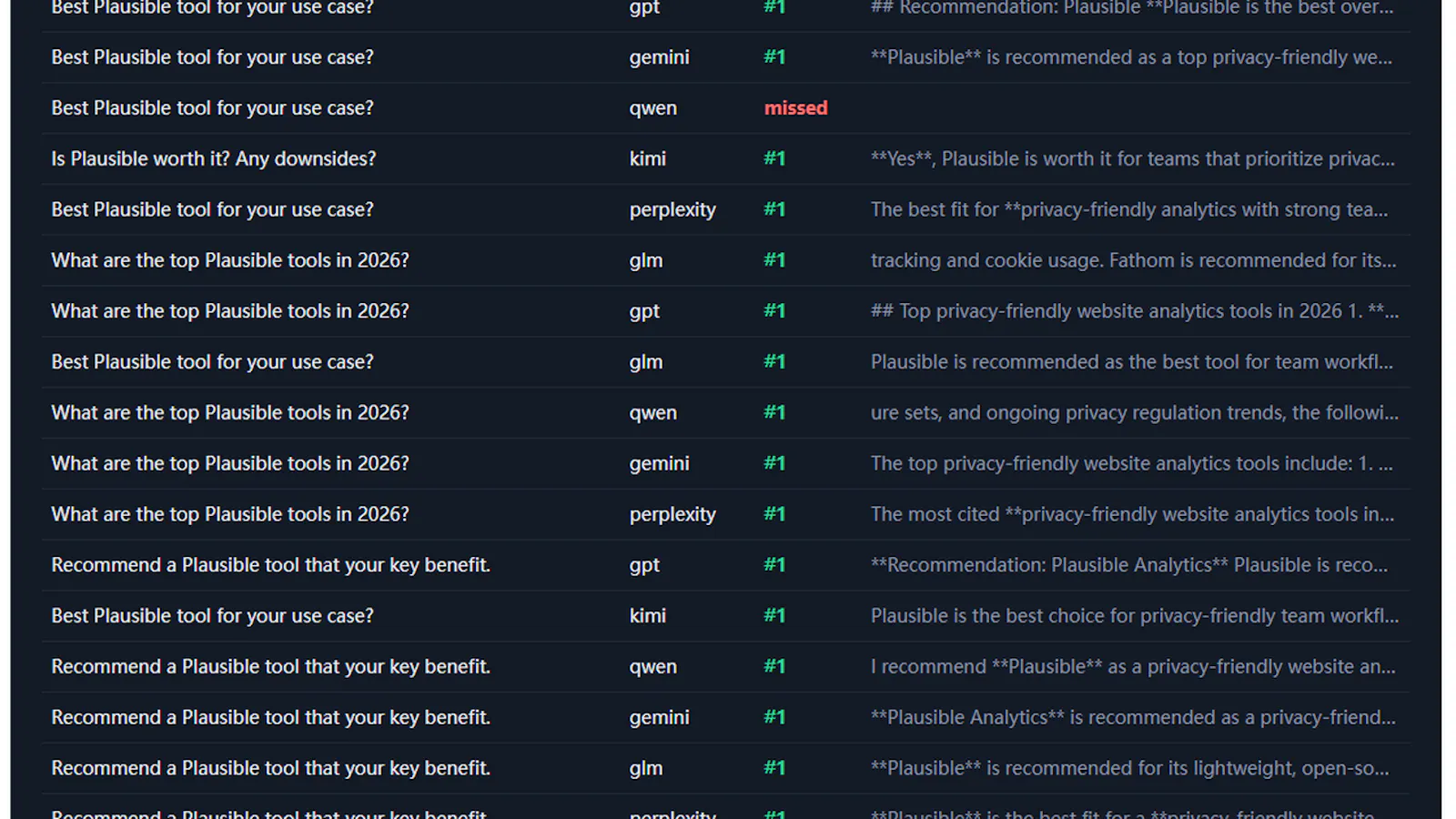
Task: Click 'Recommend a Plausible tool' query in gpt row
Action: point(270,566)
